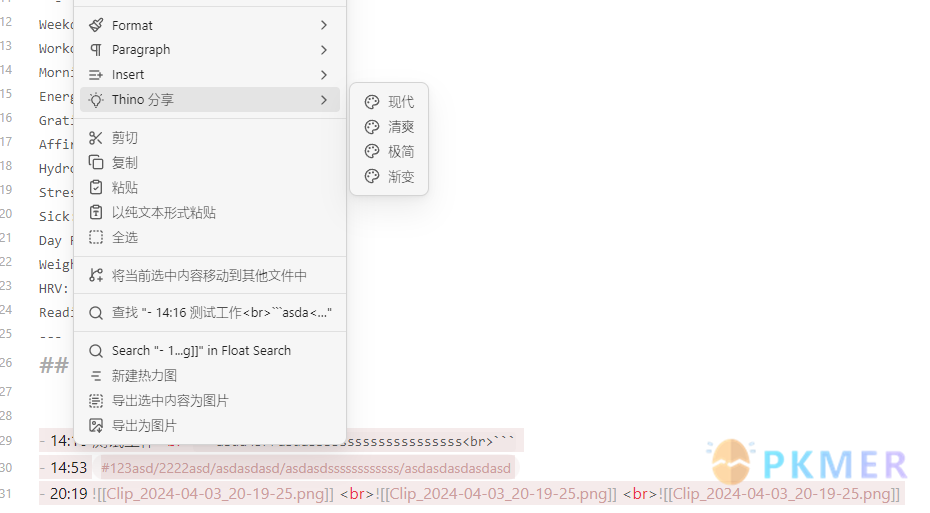Click the Format paintbrush icon
Image resolution: width=930 pixels, height=513 pixels.
(95, 25)
